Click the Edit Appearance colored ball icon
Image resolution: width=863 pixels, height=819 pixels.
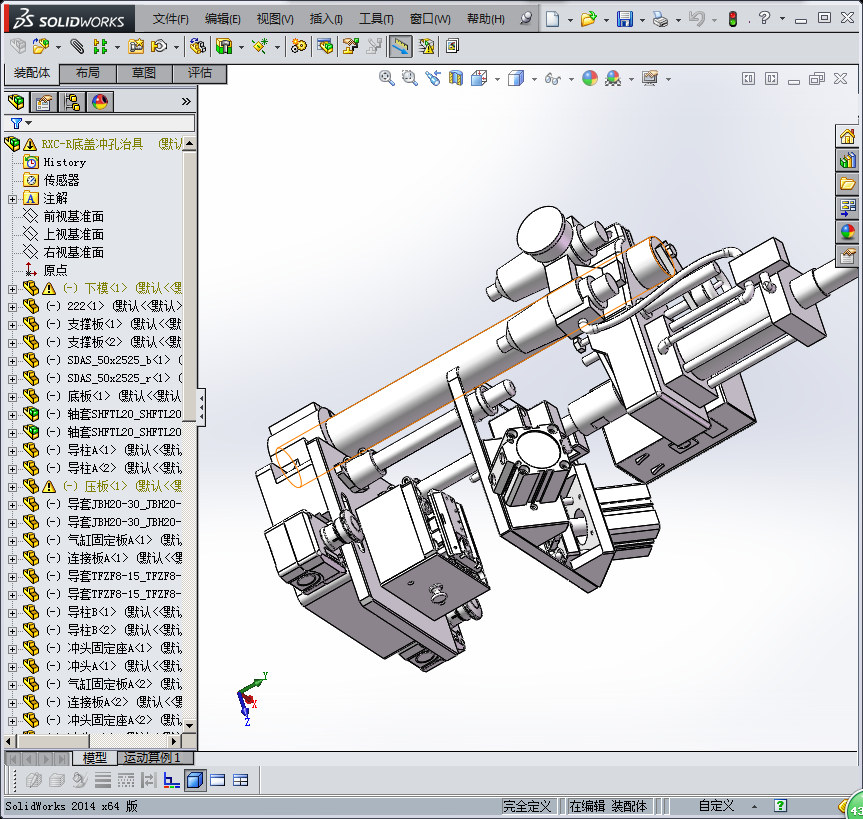pyautogui.click(x=590, y=78)
